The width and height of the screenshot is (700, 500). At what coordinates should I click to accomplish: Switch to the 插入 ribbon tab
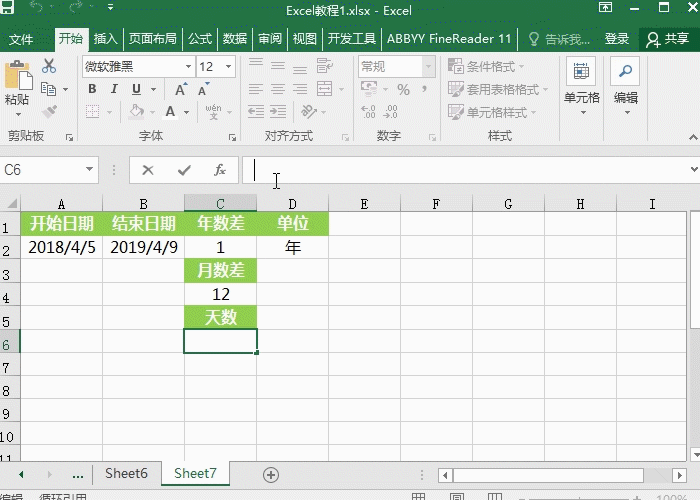coord(105,39)
